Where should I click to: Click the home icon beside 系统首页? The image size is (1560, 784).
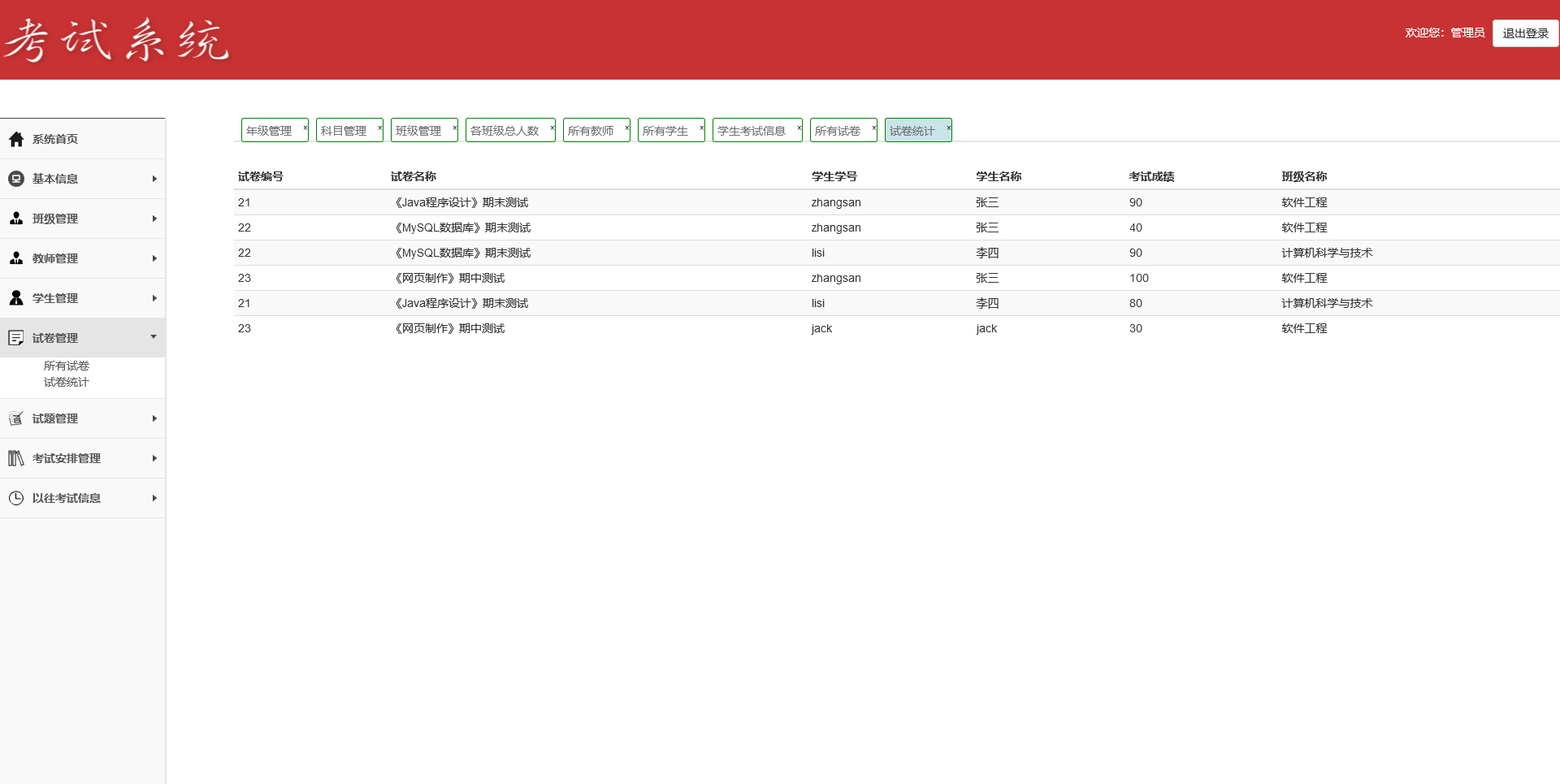(x=16, y=139)
